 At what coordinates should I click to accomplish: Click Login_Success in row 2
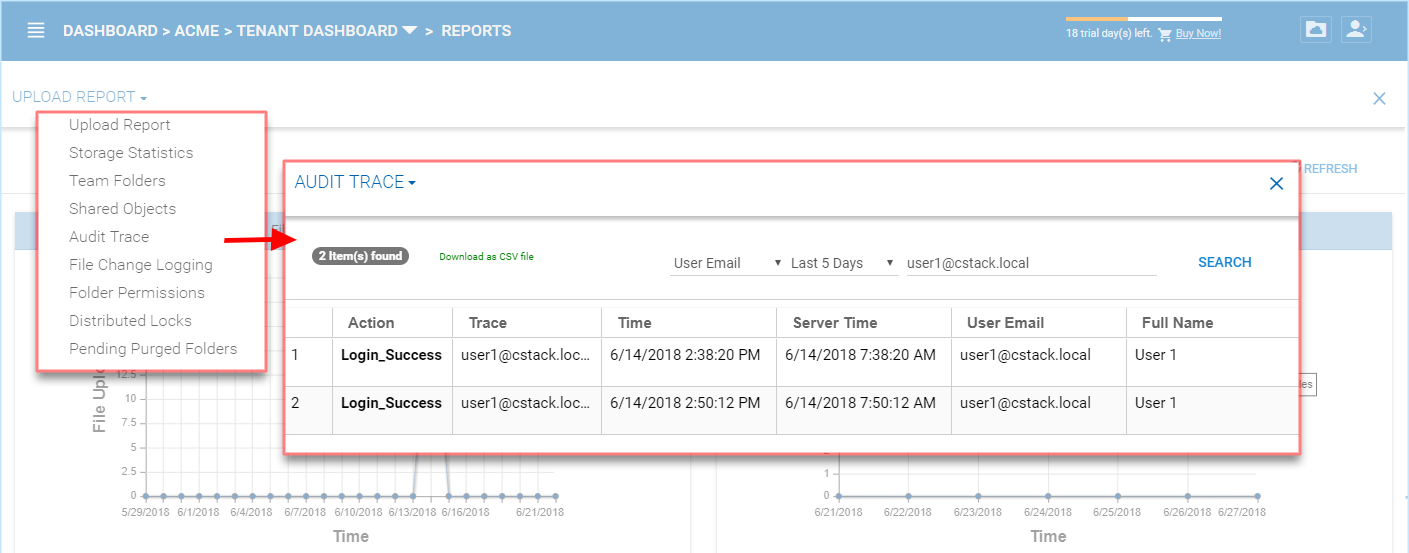click(x=391, y=403)
